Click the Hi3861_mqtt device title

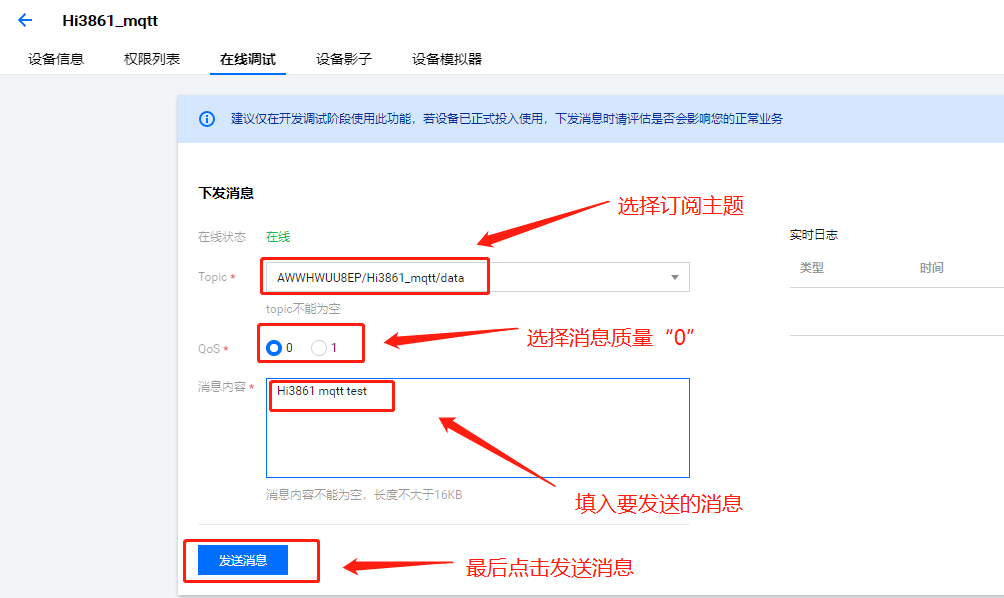pos(110,21)
